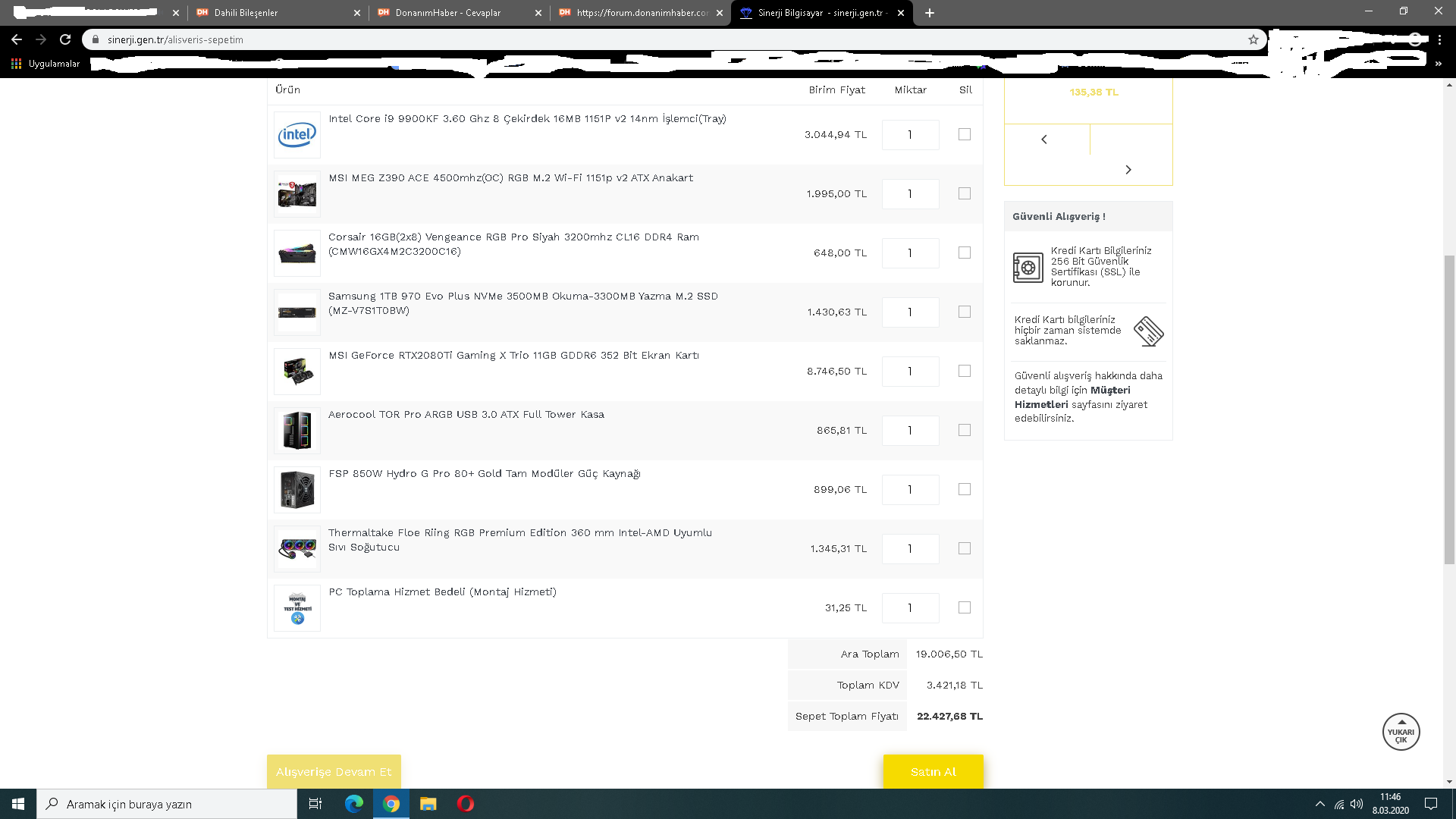Screen dimensions: 1456x819
Task: Open Uygulamalar apps shortcut
Action: pos(45,64)
